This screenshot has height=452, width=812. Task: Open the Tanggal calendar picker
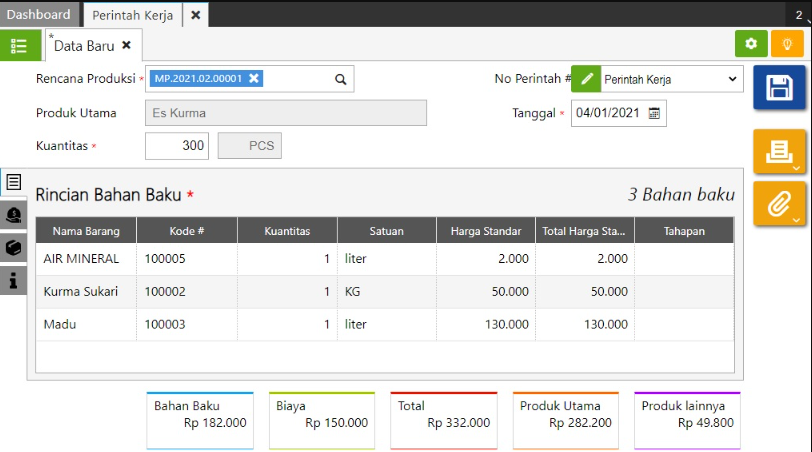(x=654, y=113)
